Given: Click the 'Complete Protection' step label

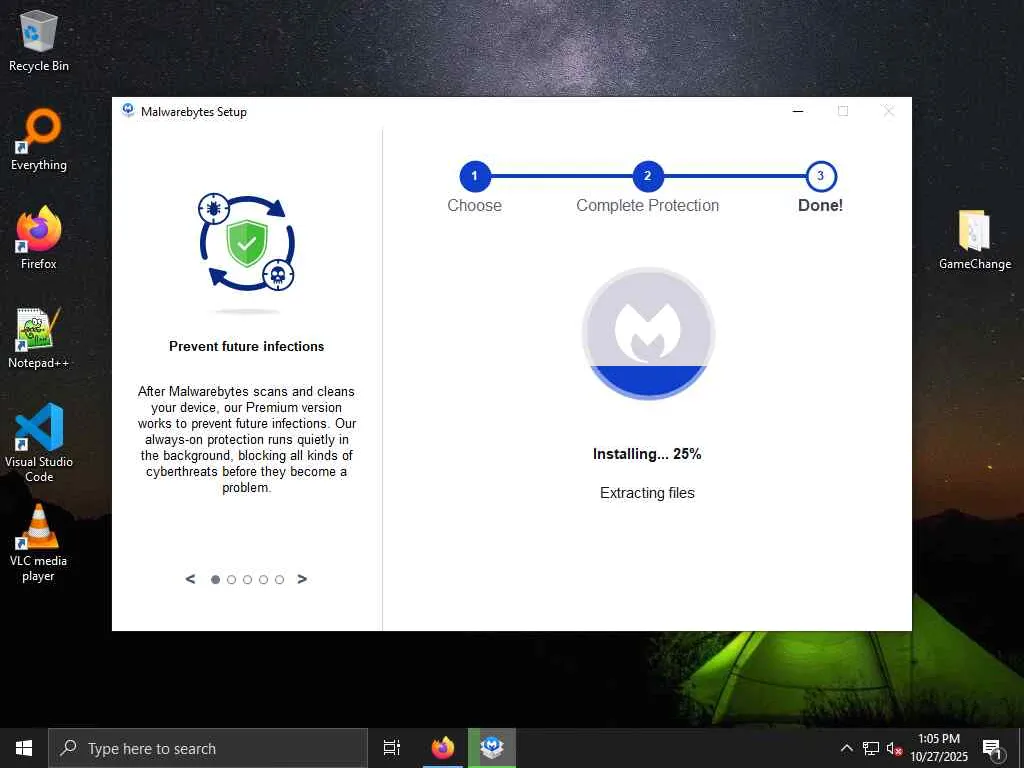Looking at the screenshot, I should click(648, 205).
